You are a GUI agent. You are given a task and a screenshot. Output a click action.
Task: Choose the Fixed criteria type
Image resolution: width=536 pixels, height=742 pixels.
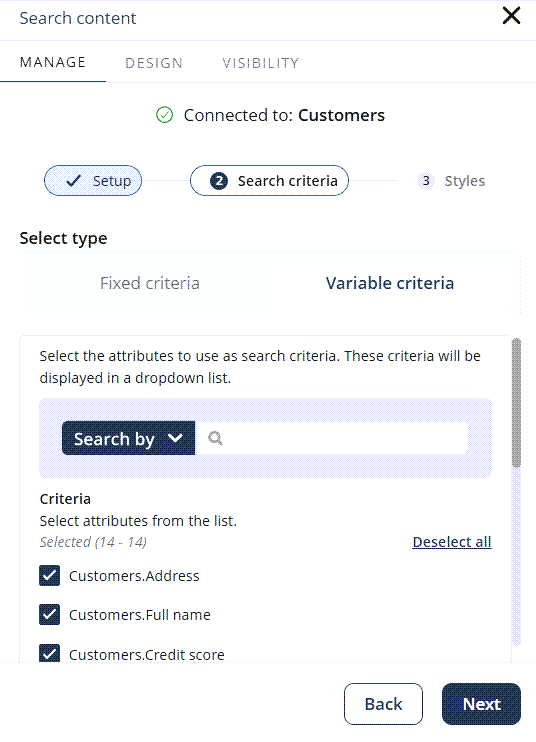coord(149,283)
